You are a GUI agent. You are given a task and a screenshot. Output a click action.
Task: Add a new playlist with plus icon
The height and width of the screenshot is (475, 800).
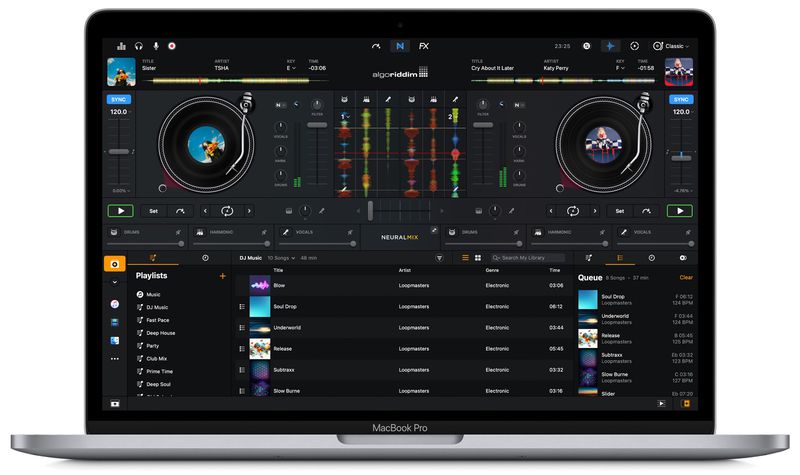(x=222, y=275)
